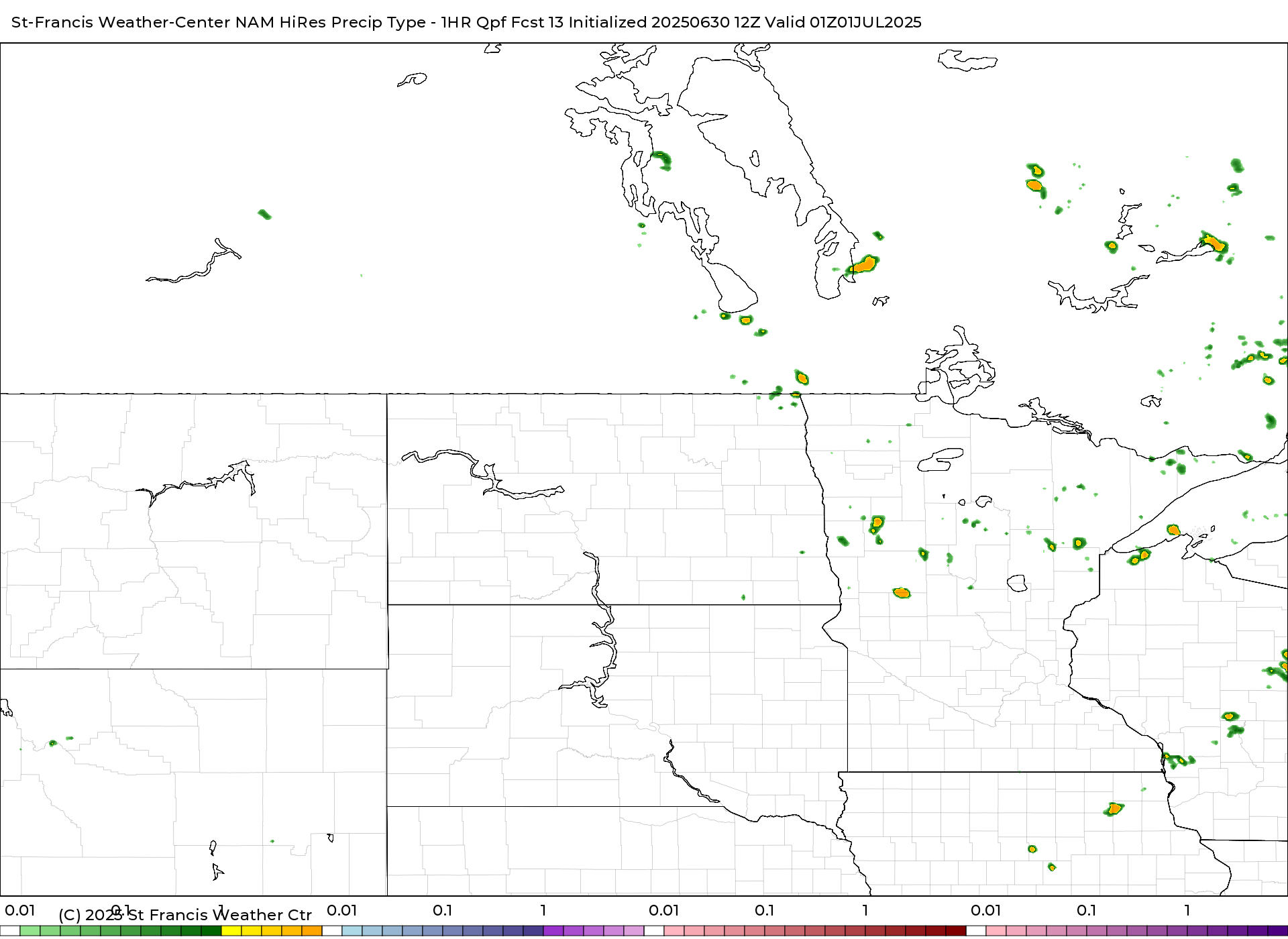This screenshot has height=939, width=1288.
Task: Click the map title text with forecast valid time
Action: click(x=466, y=22)
